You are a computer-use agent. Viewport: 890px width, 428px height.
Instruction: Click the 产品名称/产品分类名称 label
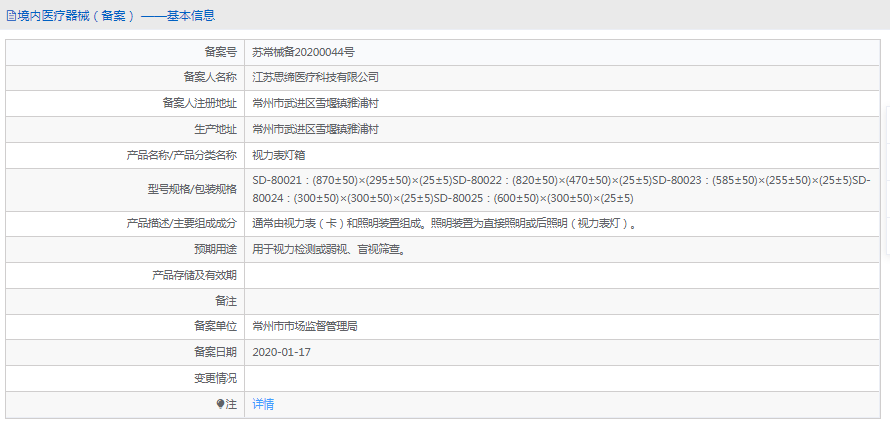click(x=181, y=155)
